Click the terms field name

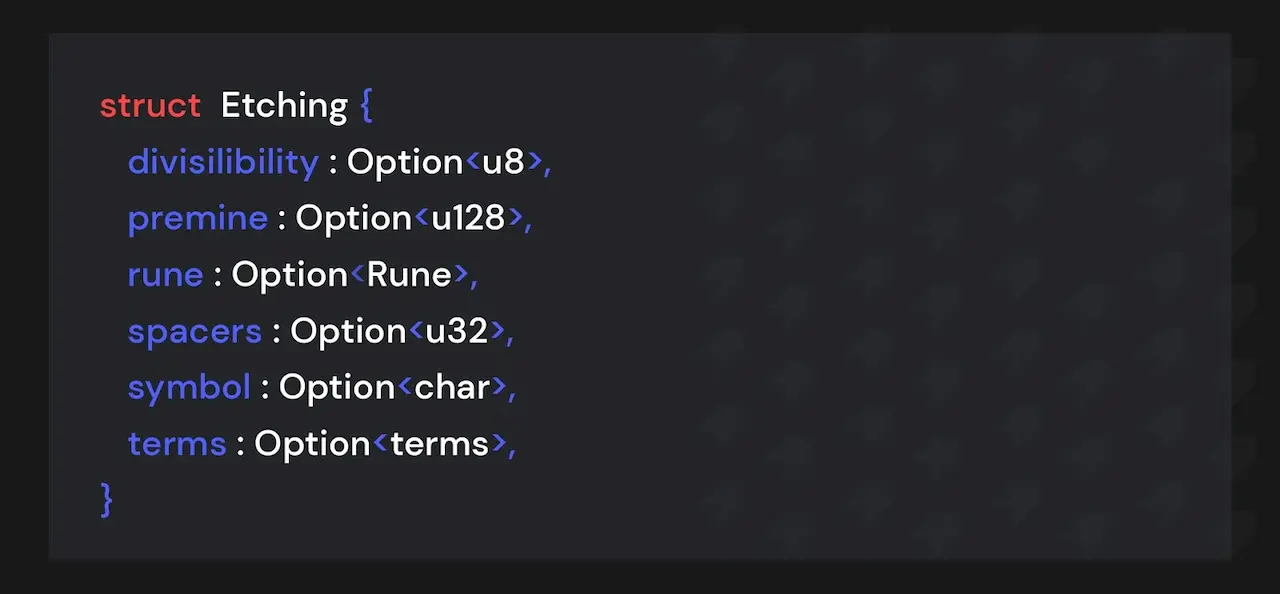(177, 444)
